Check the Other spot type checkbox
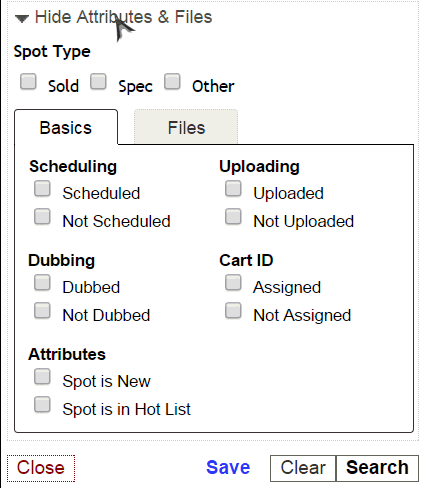424x488 pixels. [172, 82]
